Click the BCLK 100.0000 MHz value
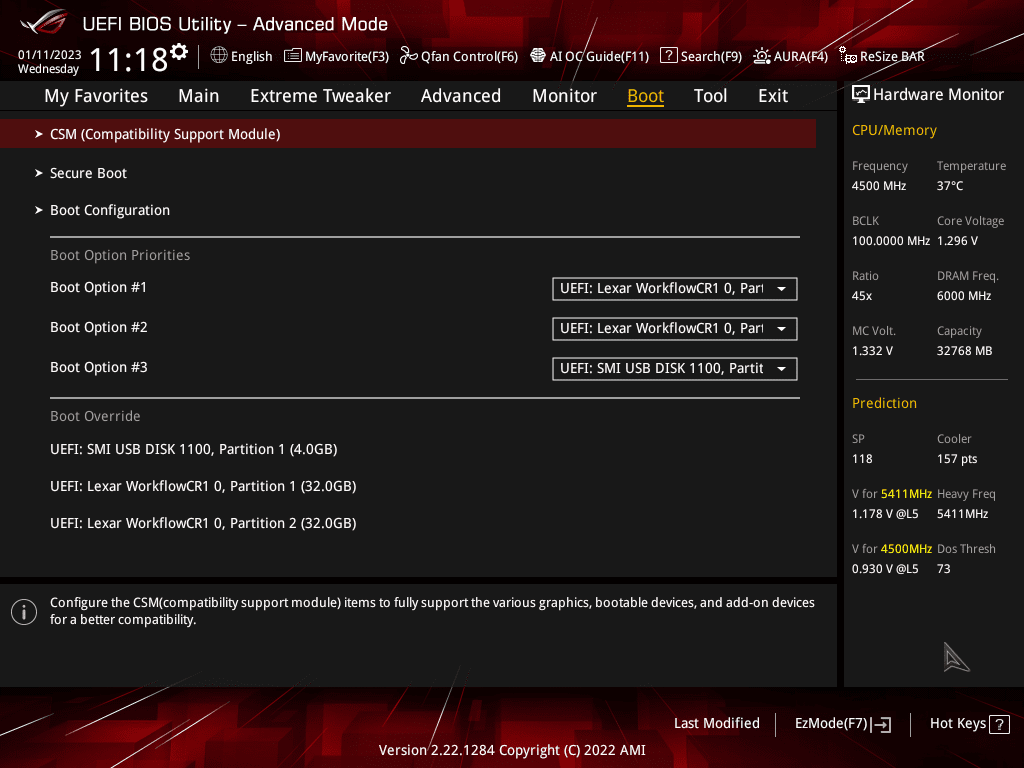 891,241
